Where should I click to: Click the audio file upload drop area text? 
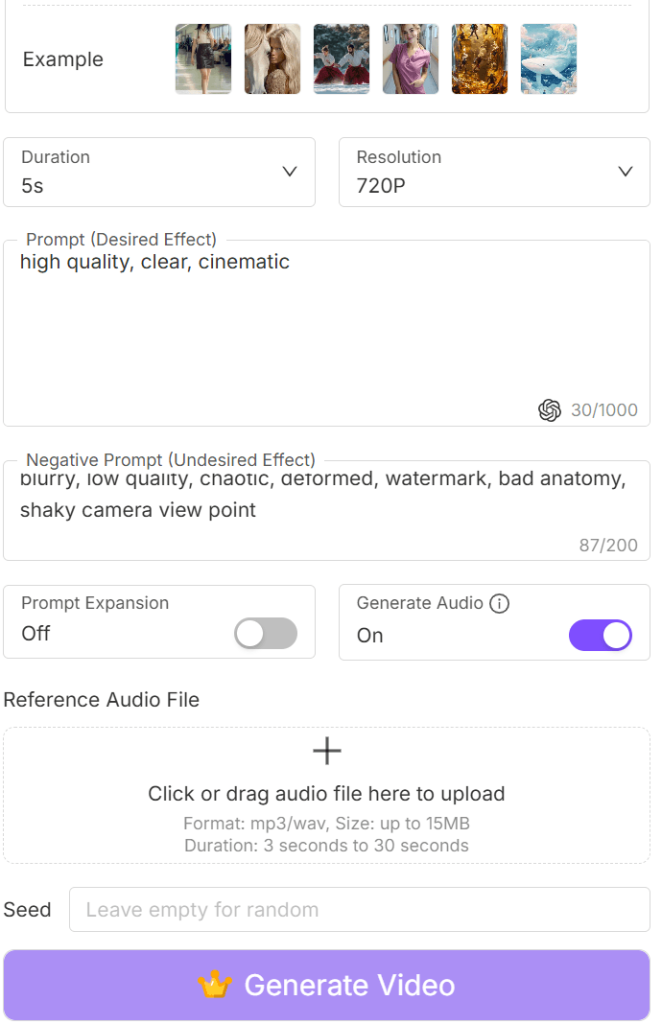326,794
